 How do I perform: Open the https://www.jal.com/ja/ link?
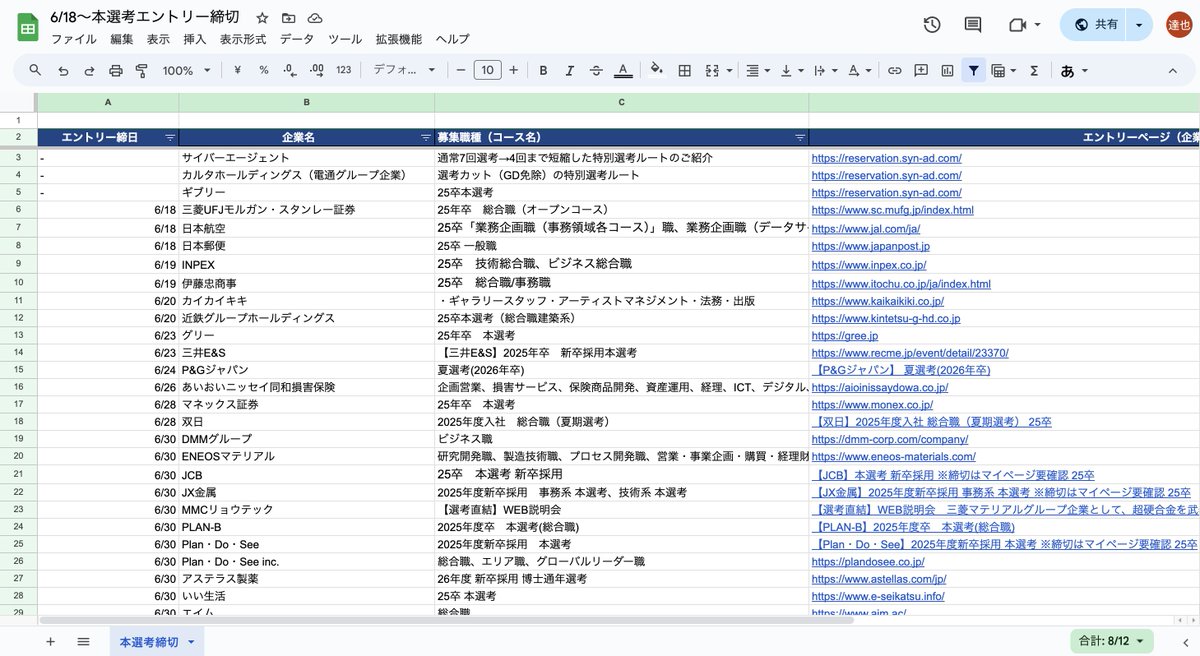(x=865, y=228)
